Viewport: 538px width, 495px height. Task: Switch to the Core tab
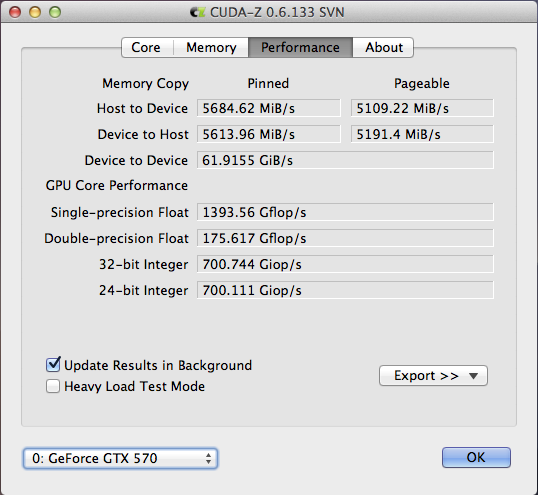coord(147,47)
